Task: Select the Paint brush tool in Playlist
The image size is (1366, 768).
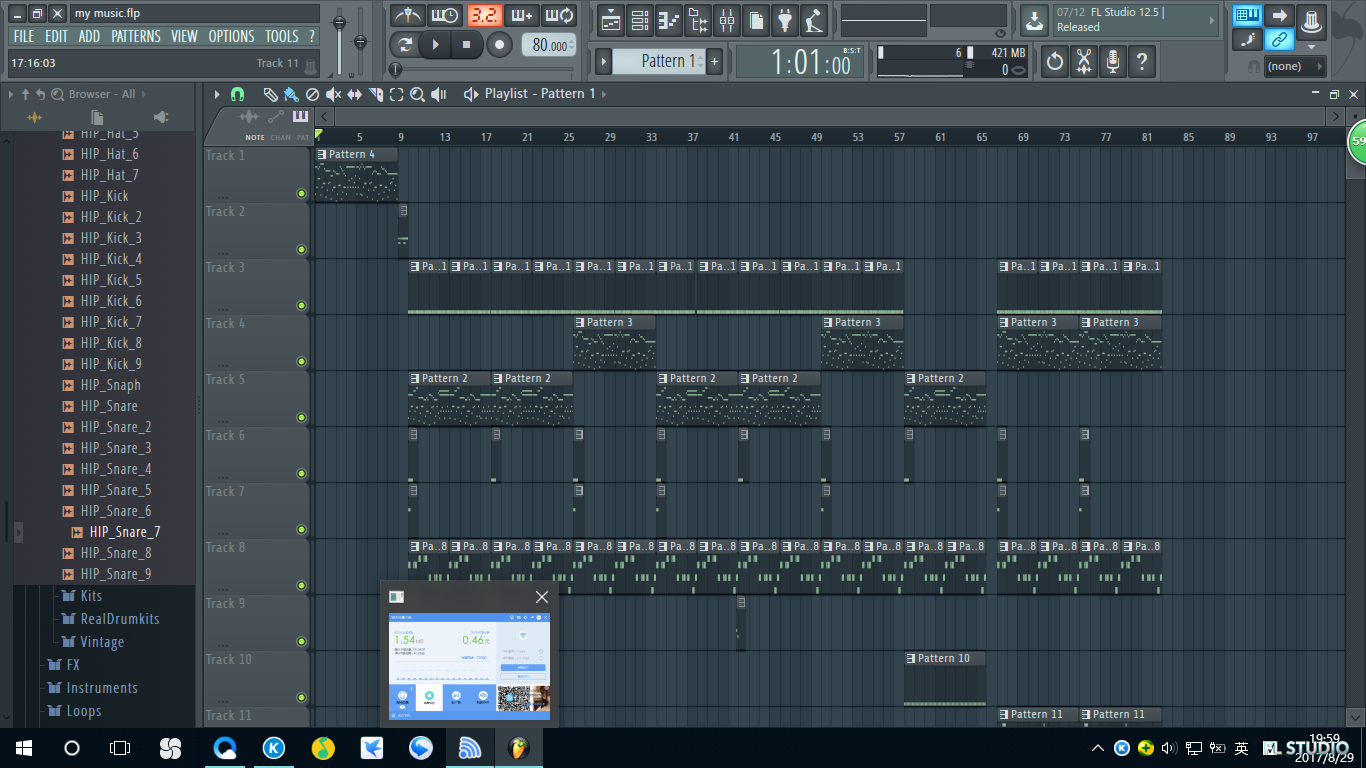Action: [x=291, y=94]
